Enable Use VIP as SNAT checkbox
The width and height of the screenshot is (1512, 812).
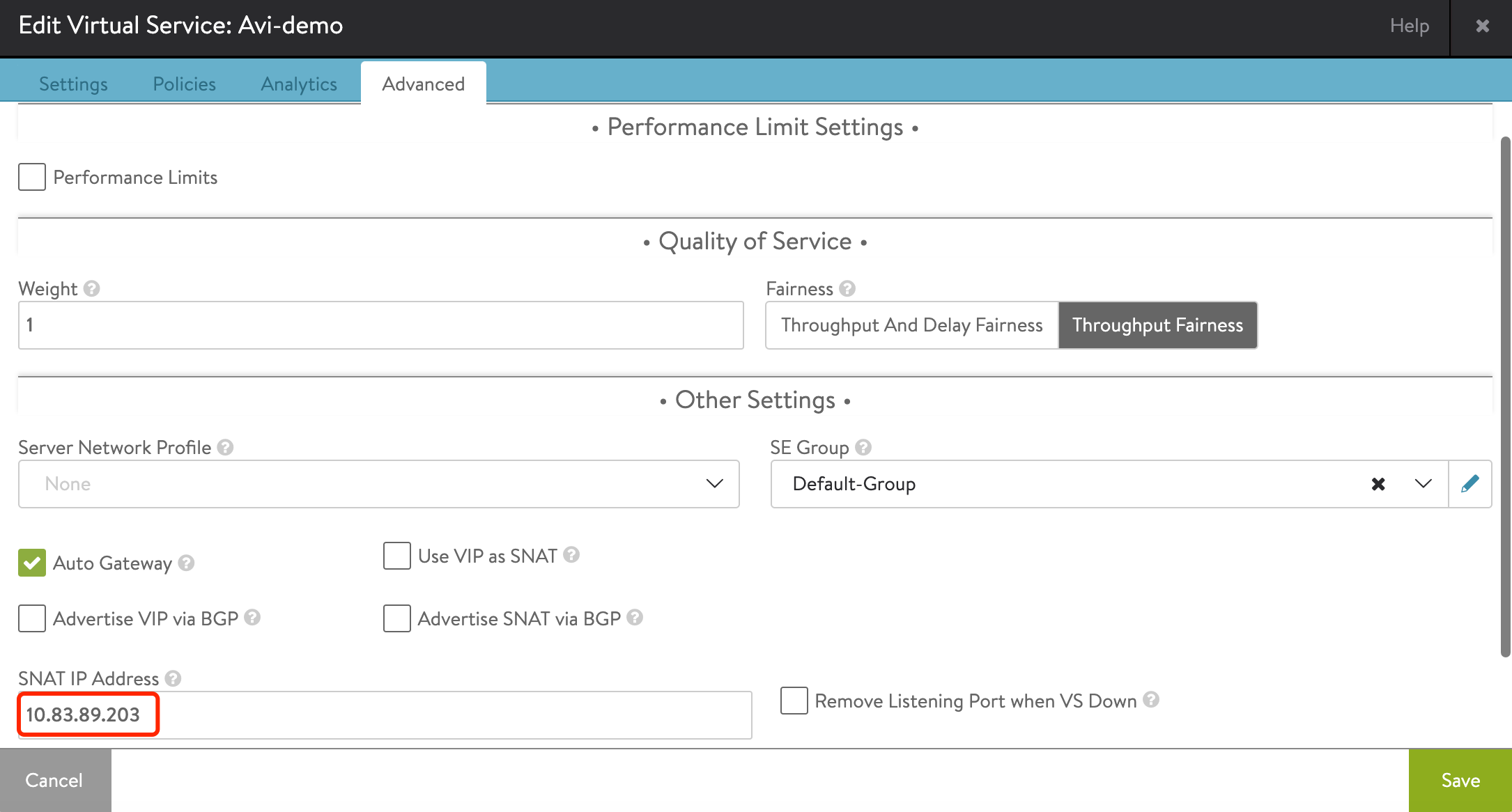pos(397,556)
